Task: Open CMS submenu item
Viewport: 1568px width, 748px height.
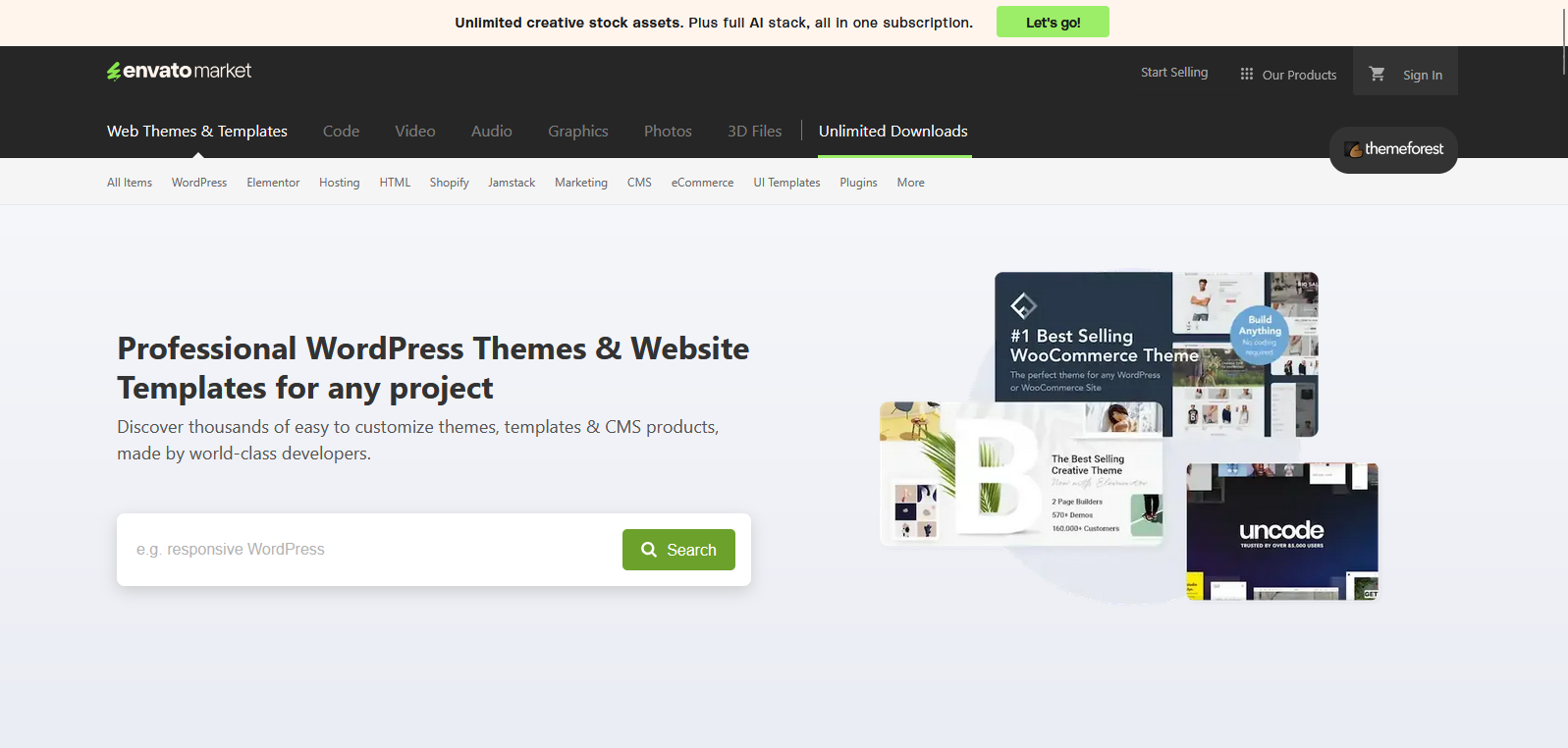Action: (639, 183)
